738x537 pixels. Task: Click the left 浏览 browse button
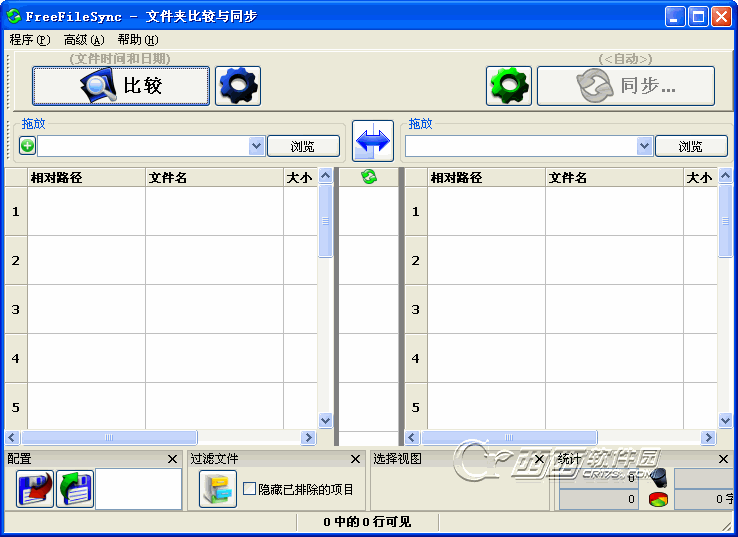pos(304,146)
